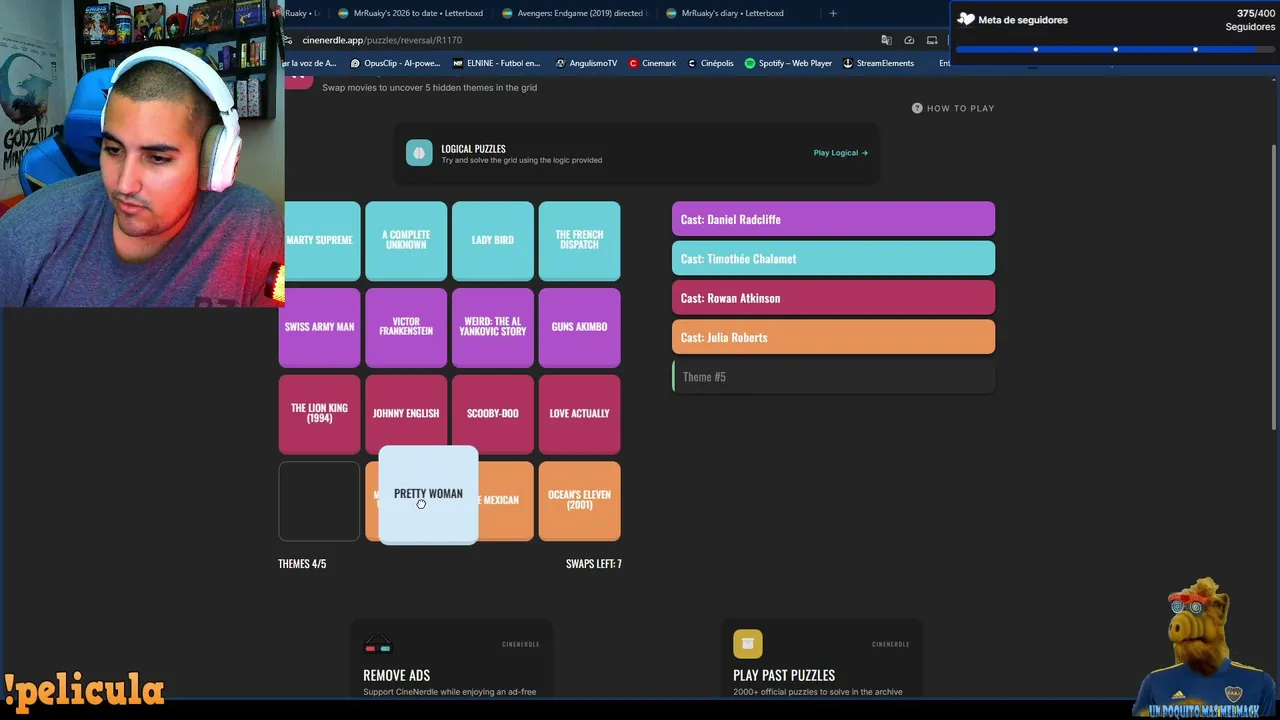Open the Cinépolis bookmark

click(710, 63)
